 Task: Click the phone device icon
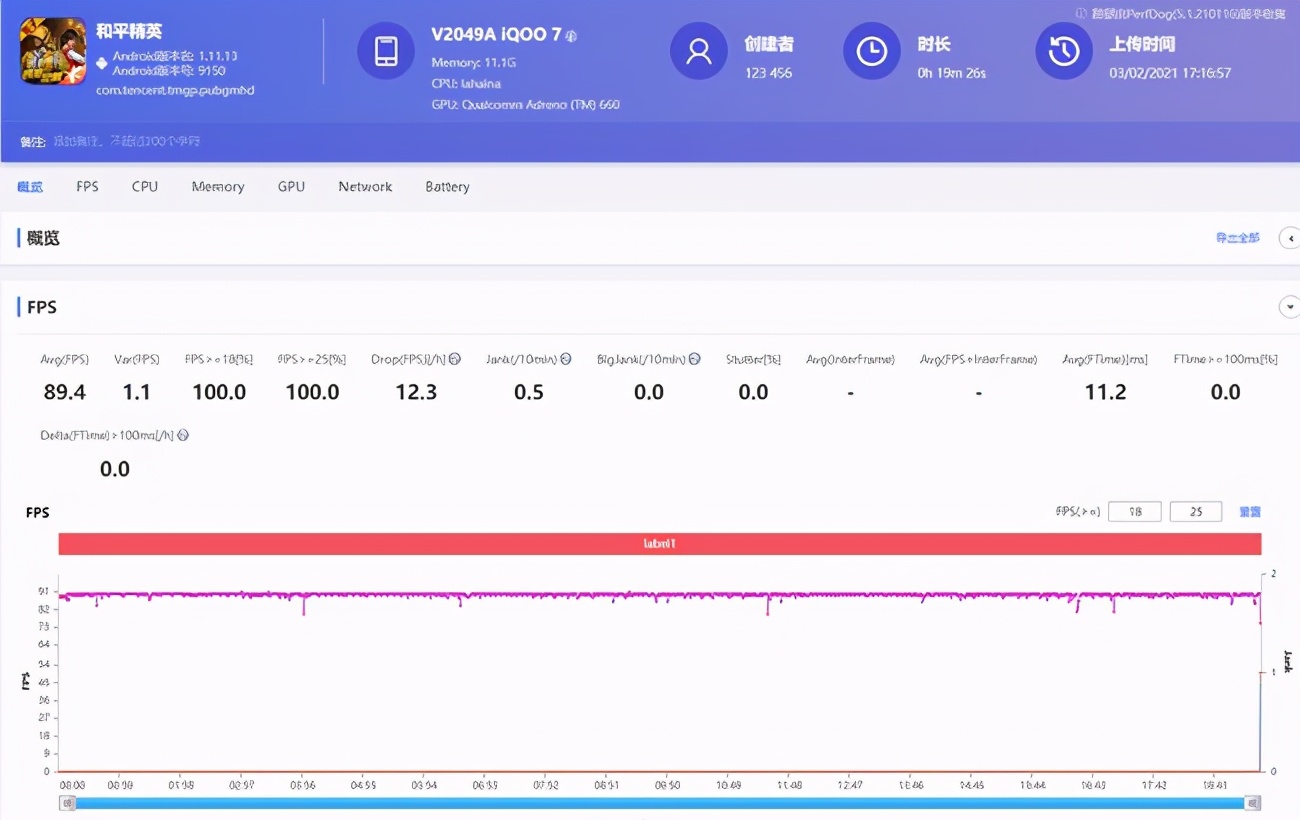point(386,51)
